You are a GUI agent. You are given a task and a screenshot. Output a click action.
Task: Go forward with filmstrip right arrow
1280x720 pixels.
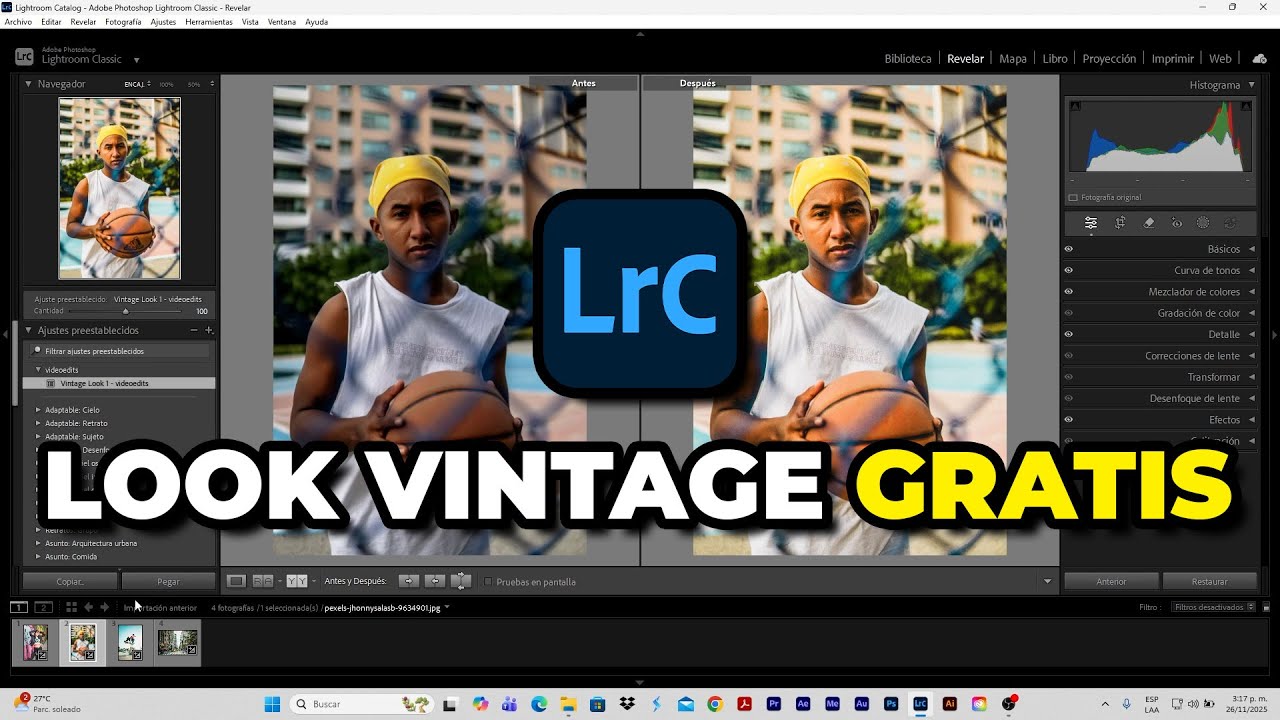point(104,607)
